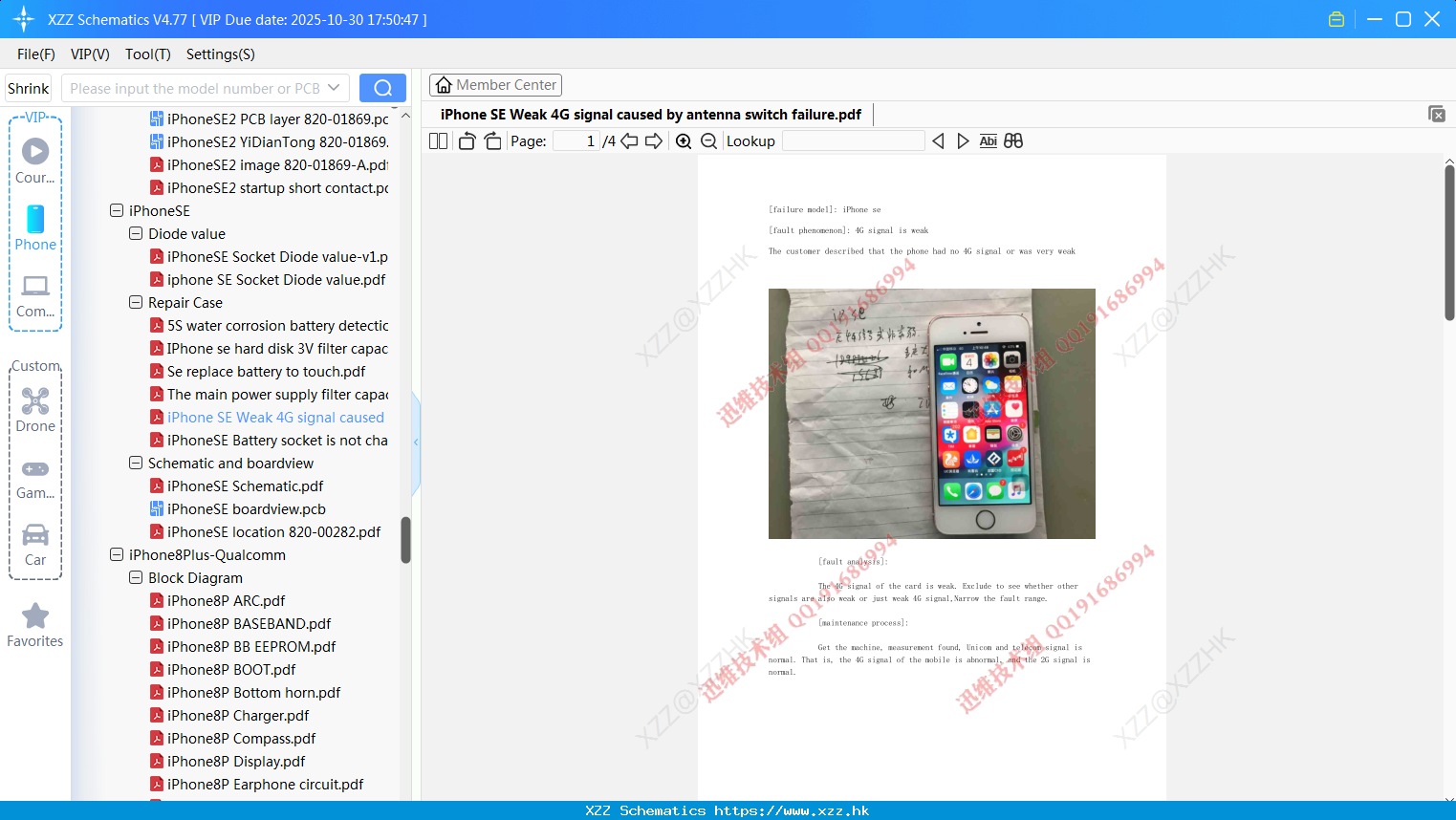
Task: Click the XZZ logo in title bar
Action: click(x=24, y=19)
